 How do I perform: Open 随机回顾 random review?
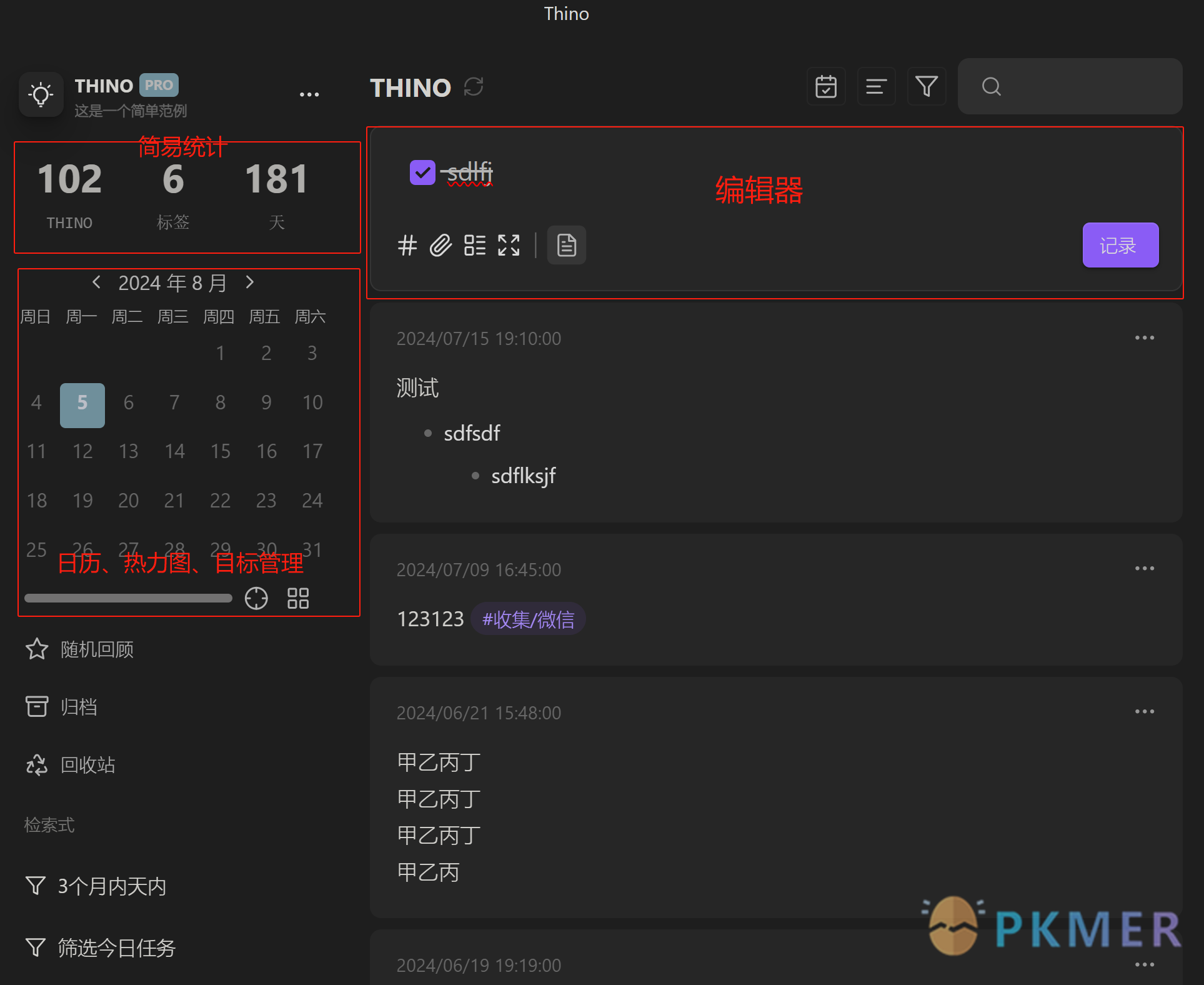[x=79, y=649]
